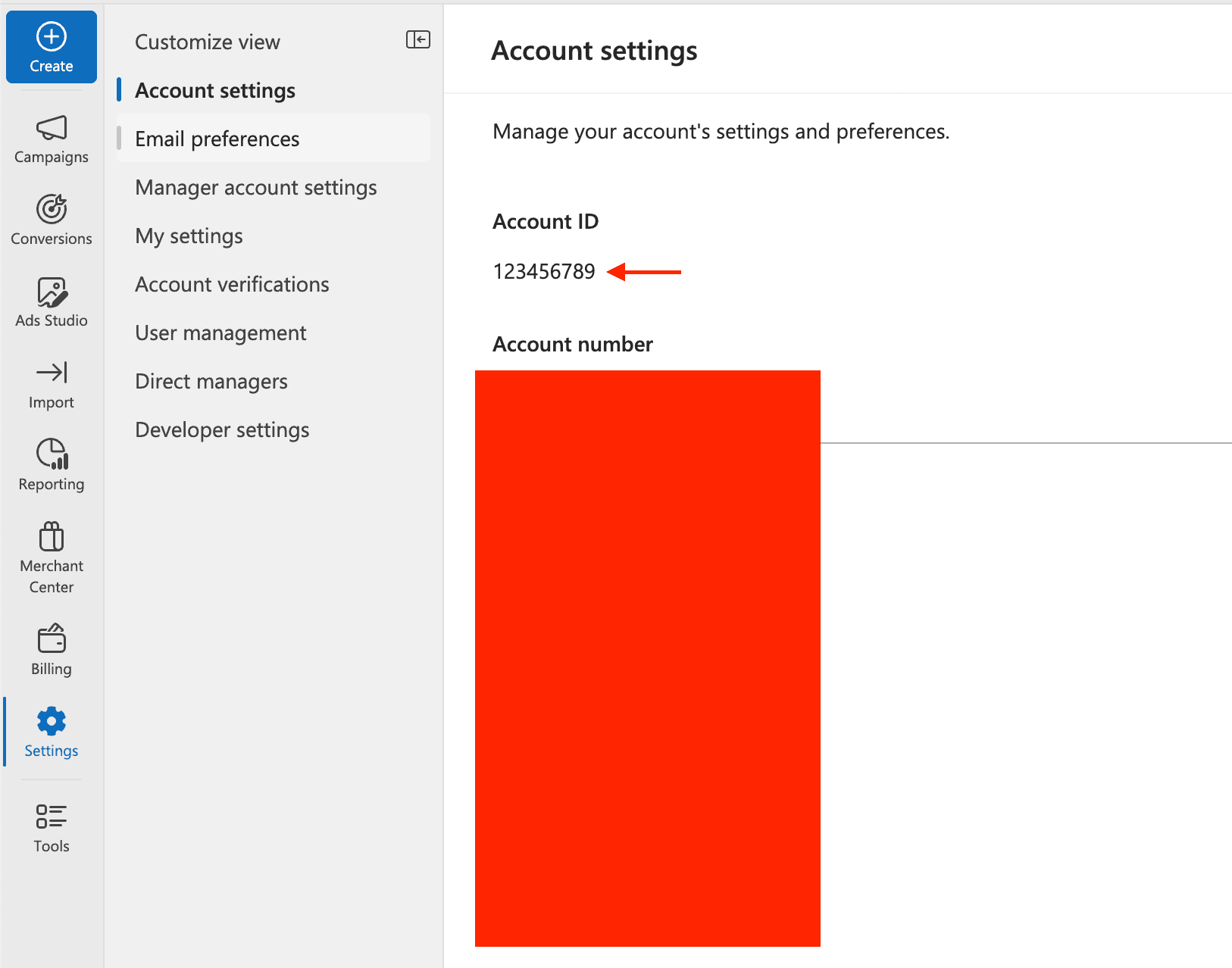
Task: Collapse the settings navigation panel
Action: tap(417, 39)
